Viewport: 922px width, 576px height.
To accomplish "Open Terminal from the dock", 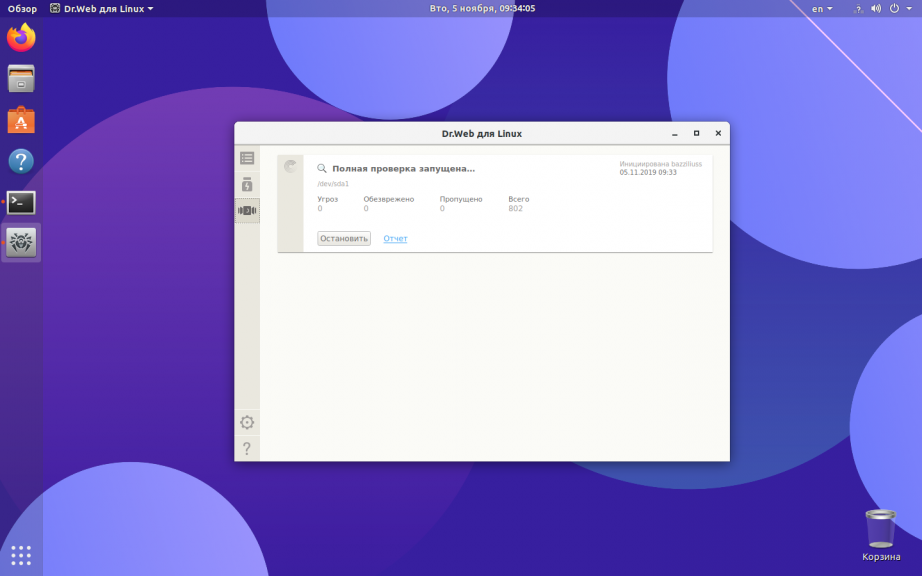I will coord(21,202).
